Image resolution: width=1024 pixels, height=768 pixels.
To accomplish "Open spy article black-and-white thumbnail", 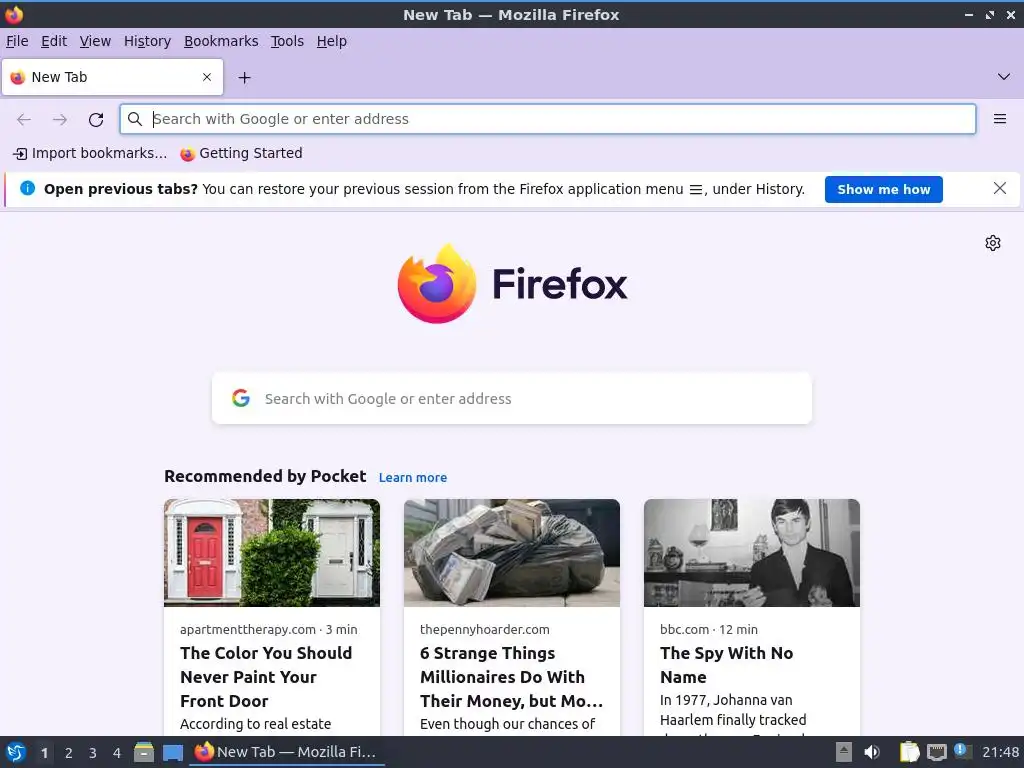I will (x=752, y=552).
